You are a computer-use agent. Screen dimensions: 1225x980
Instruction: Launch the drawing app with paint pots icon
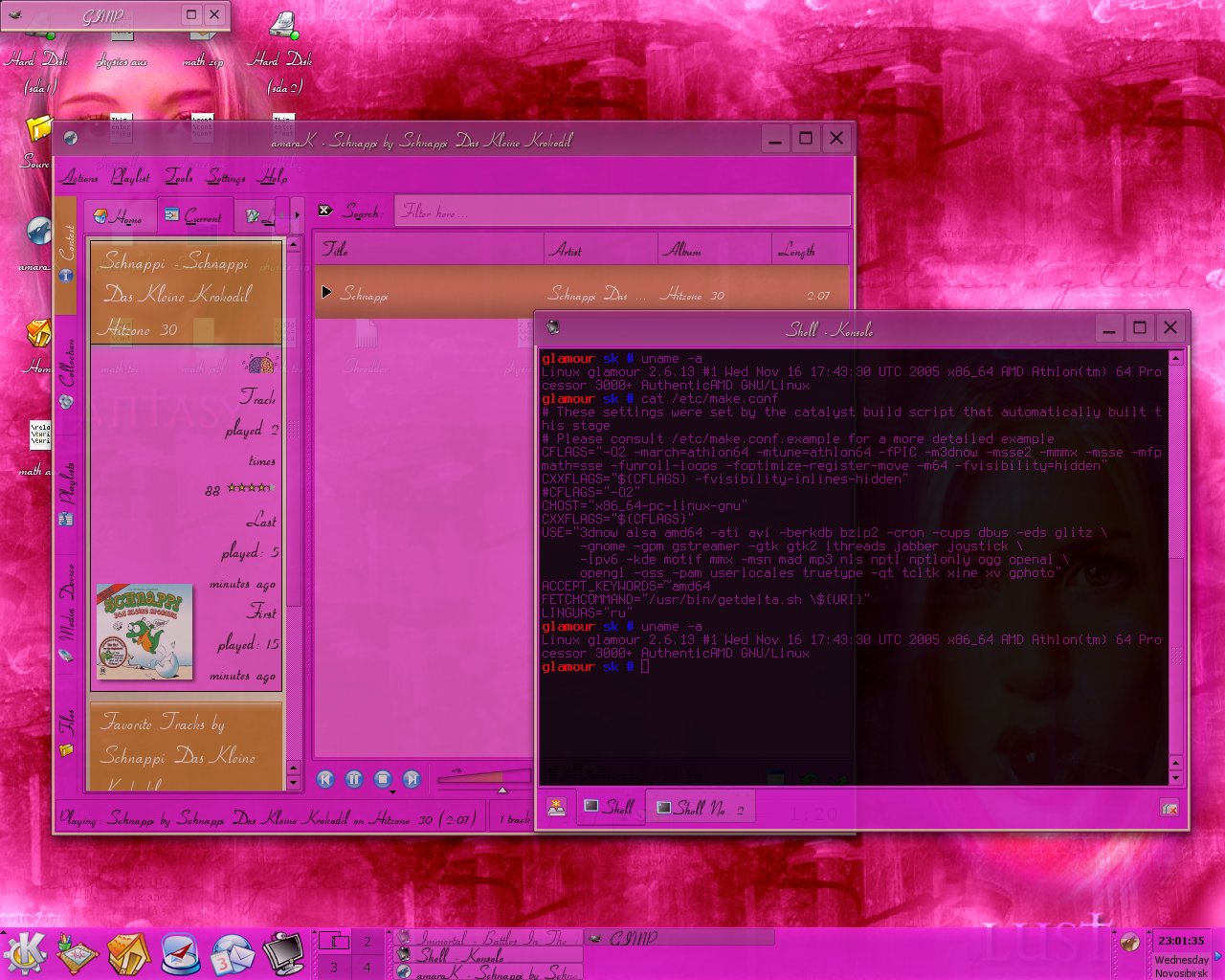click(x=76, y=954)
